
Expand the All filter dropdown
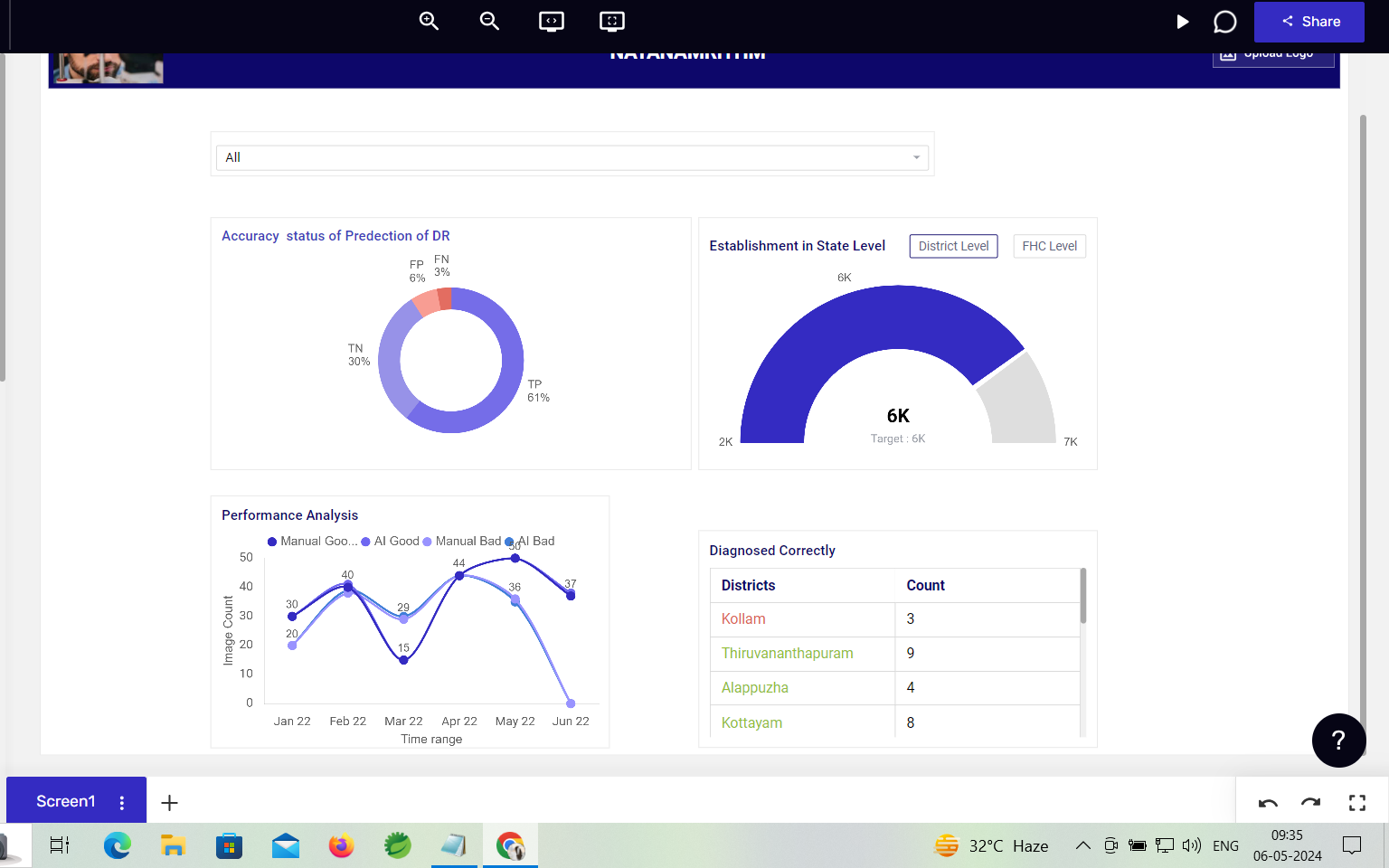[x=572, y=157]
